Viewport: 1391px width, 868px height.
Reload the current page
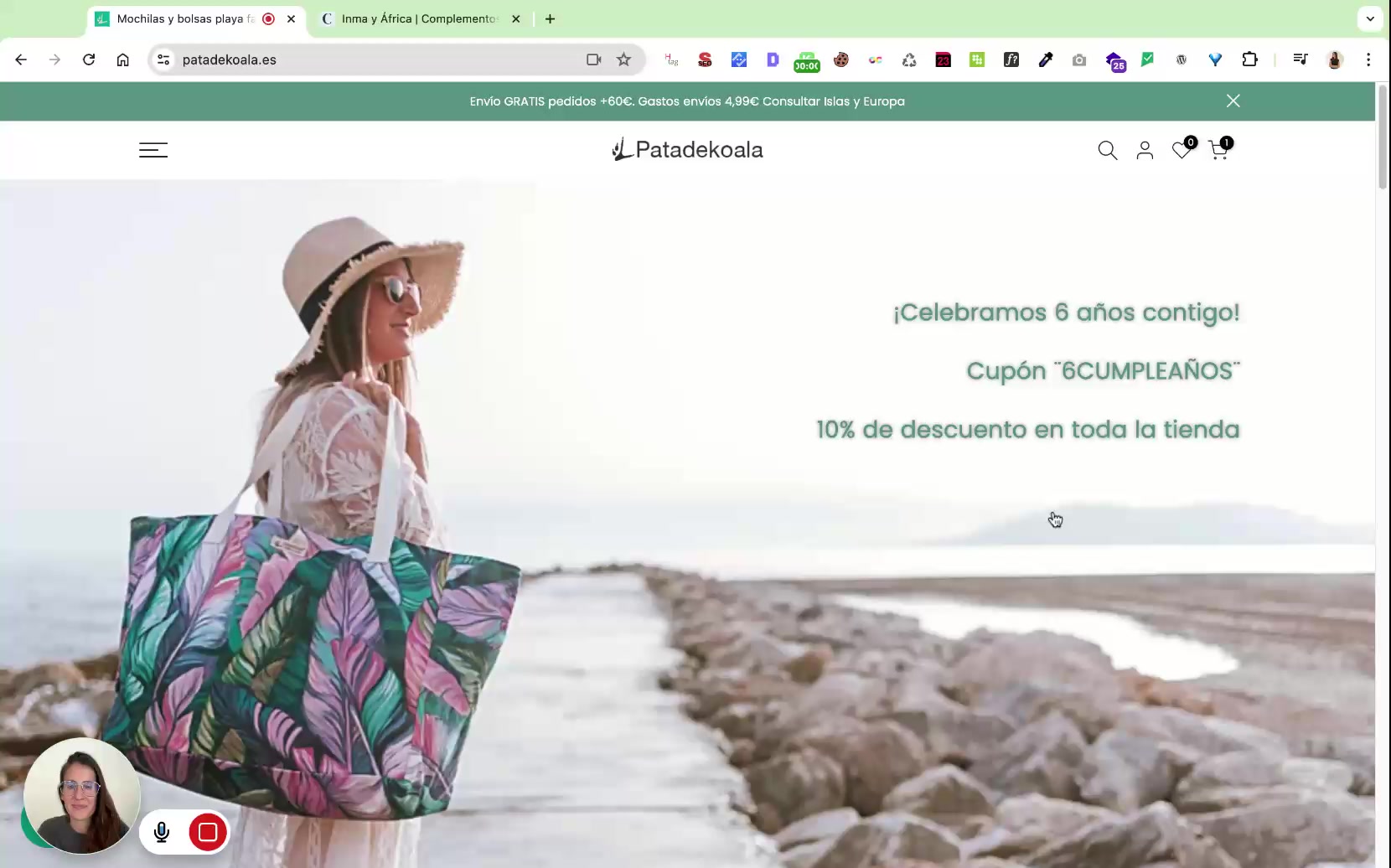(89, 59)
